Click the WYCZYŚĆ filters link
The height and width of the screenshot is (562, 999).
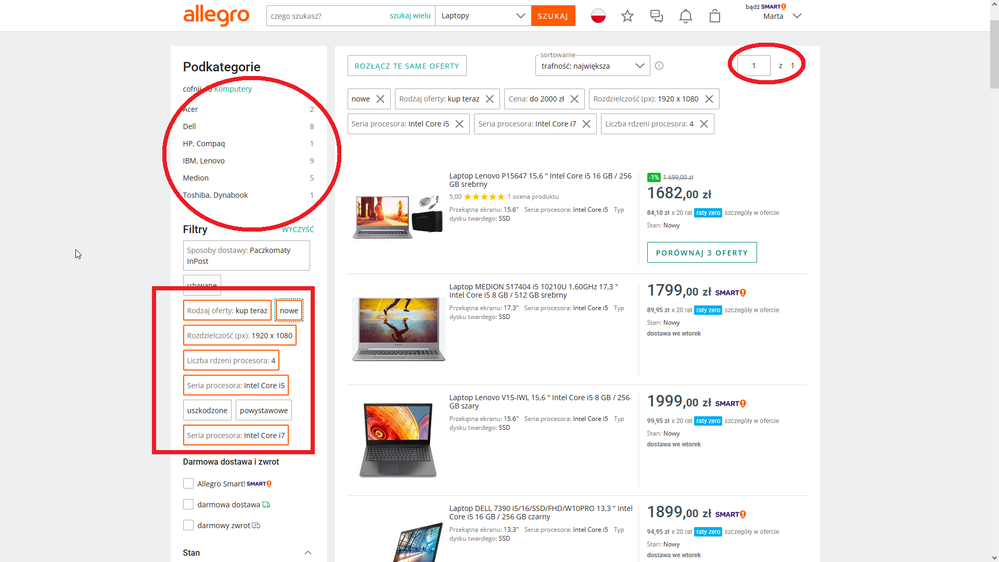tap(298, 229)
